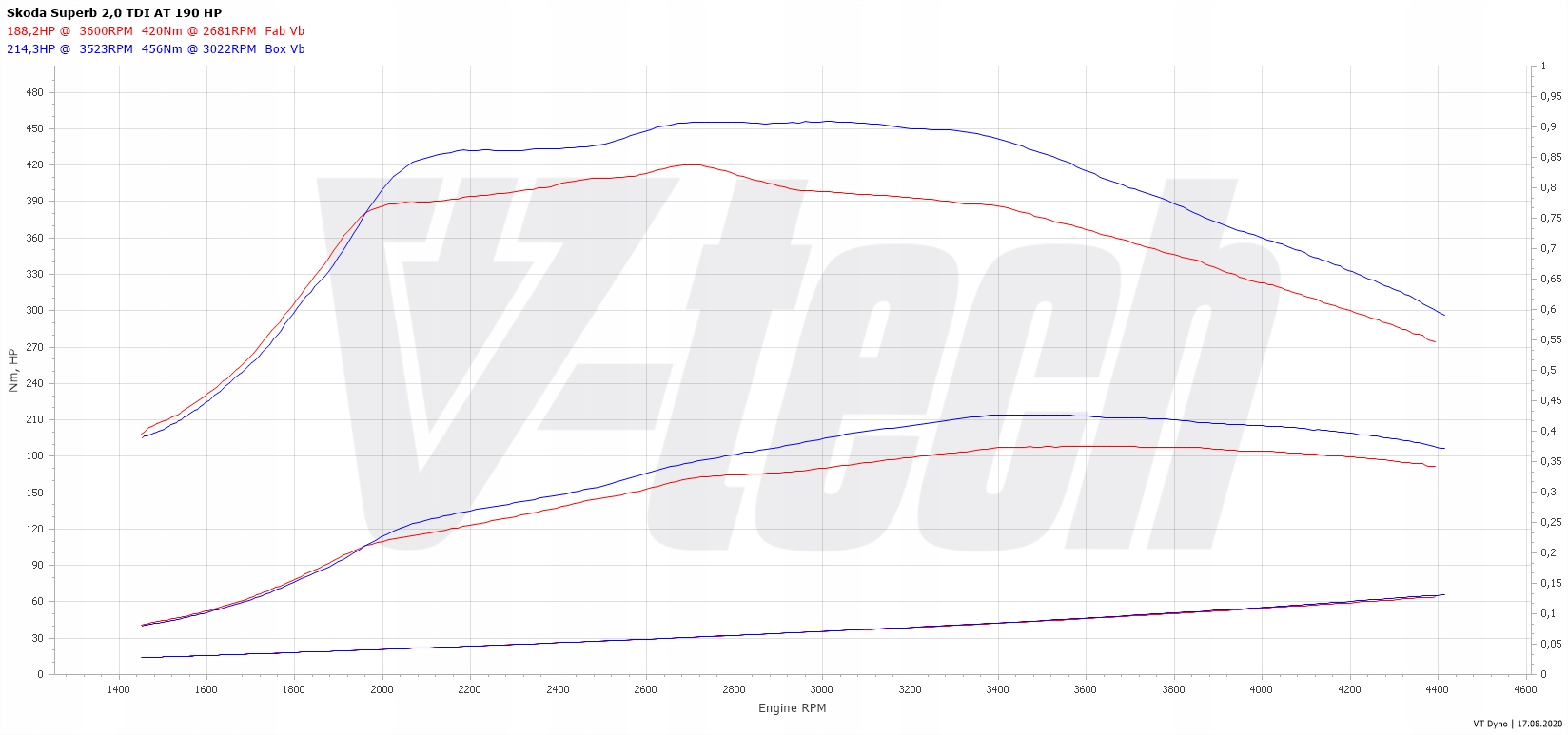
Task: Click the 270 tick on the left axis
Action: 34,347
